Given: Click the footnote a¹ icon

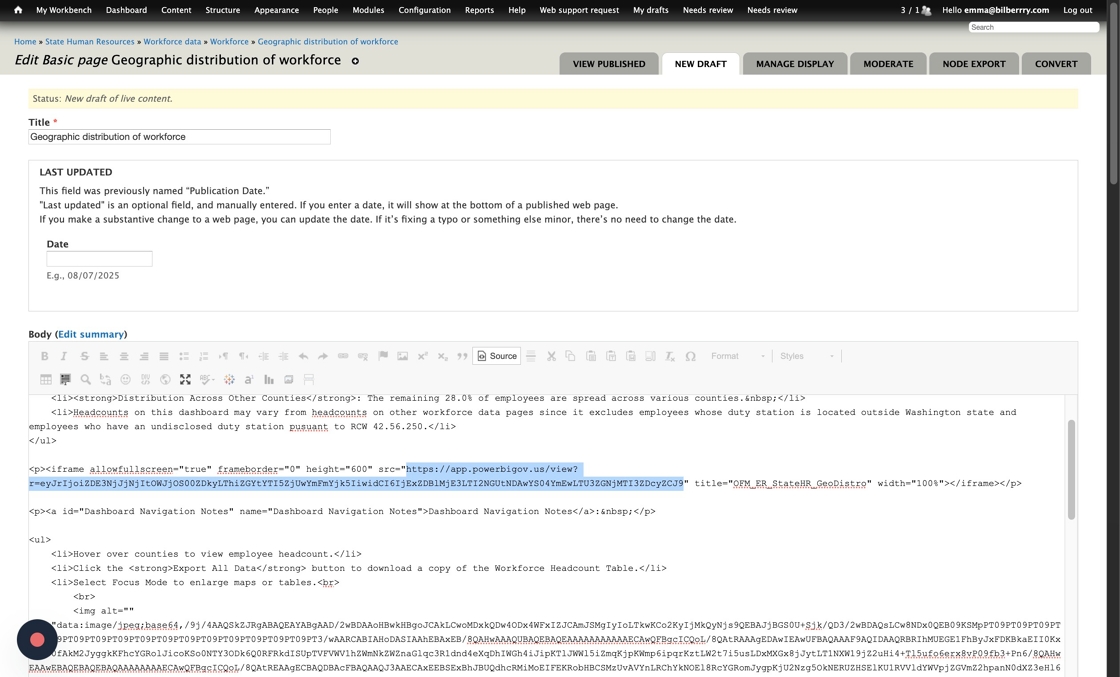Looking at the screenshot, I should pyautogui.click(x=249, y=379).
